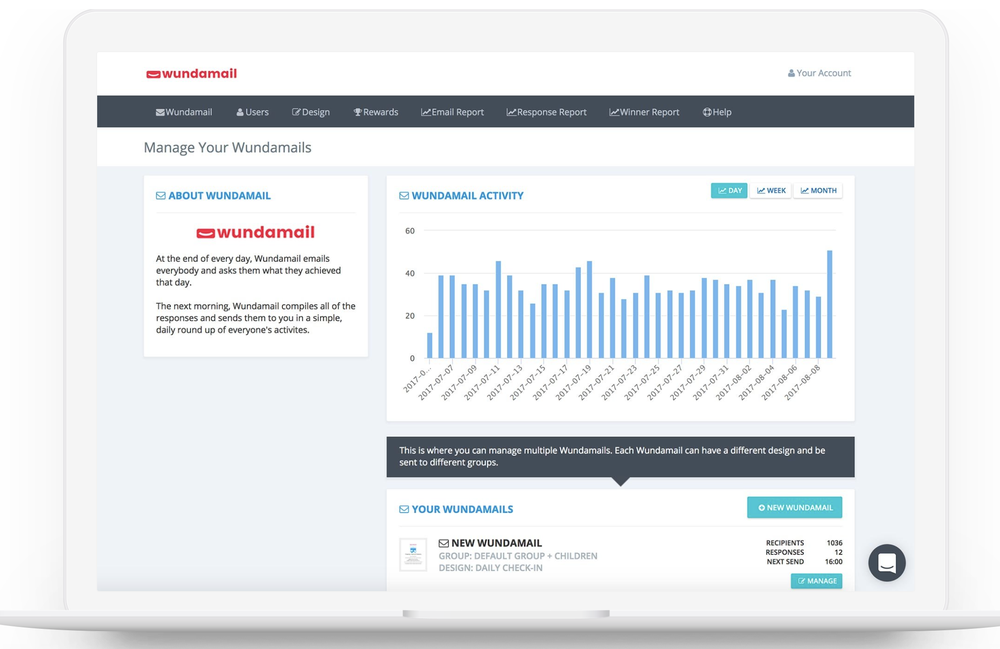
Task: Click the Your Wundamails heading envelope icon
Action: [404, 509]
